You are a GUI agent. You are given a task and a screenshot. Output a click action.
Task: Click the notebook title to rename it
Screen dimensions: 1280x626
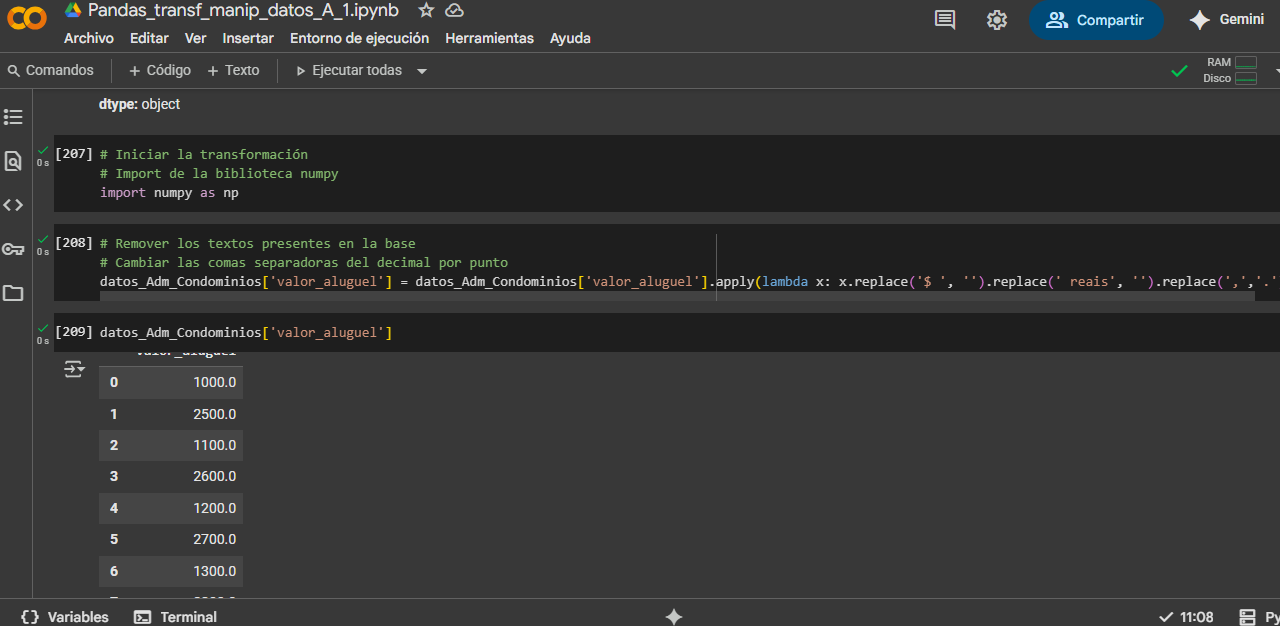243,10
